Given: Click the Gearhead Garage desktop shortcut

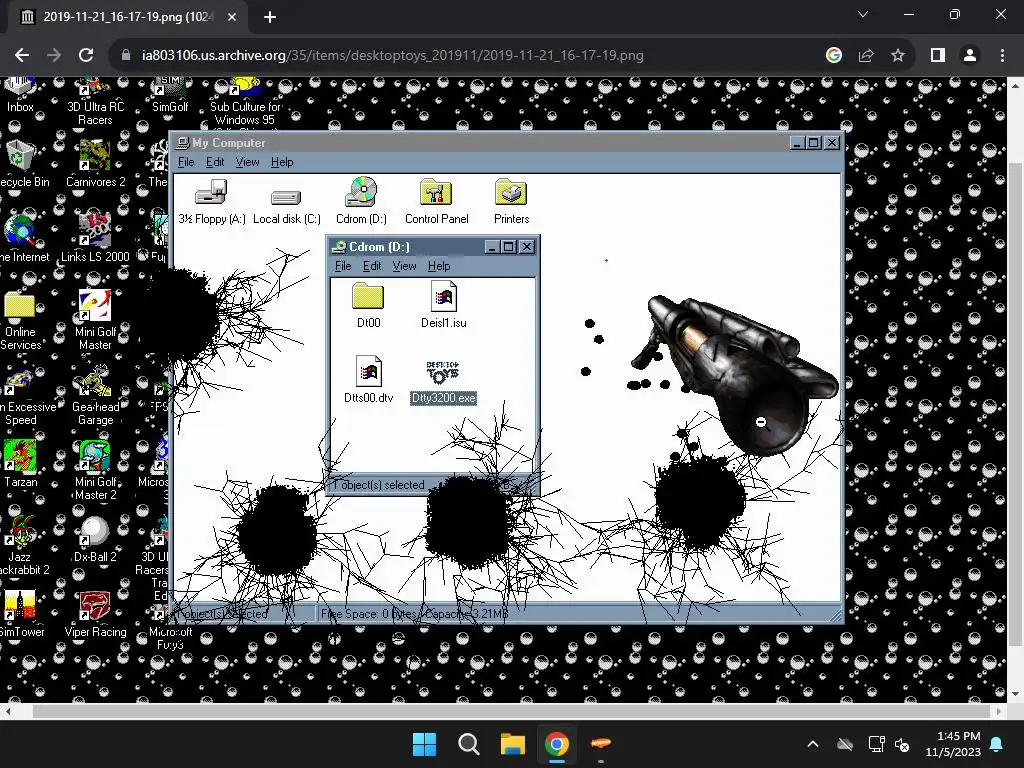Looking at the screenshot, I should [95, 396].
